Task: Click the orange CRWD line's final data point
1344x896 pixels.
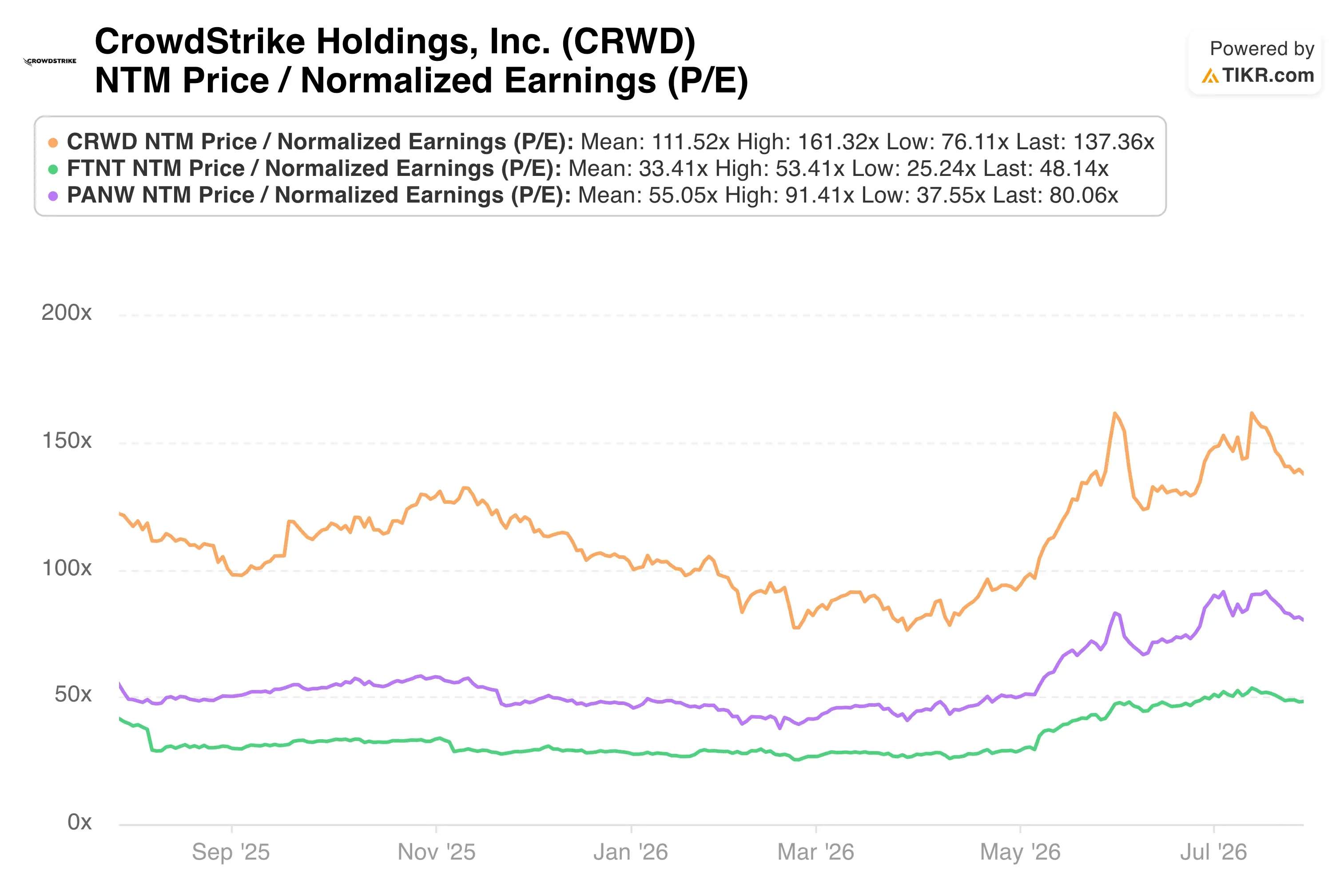Action: pos(1303,473)
